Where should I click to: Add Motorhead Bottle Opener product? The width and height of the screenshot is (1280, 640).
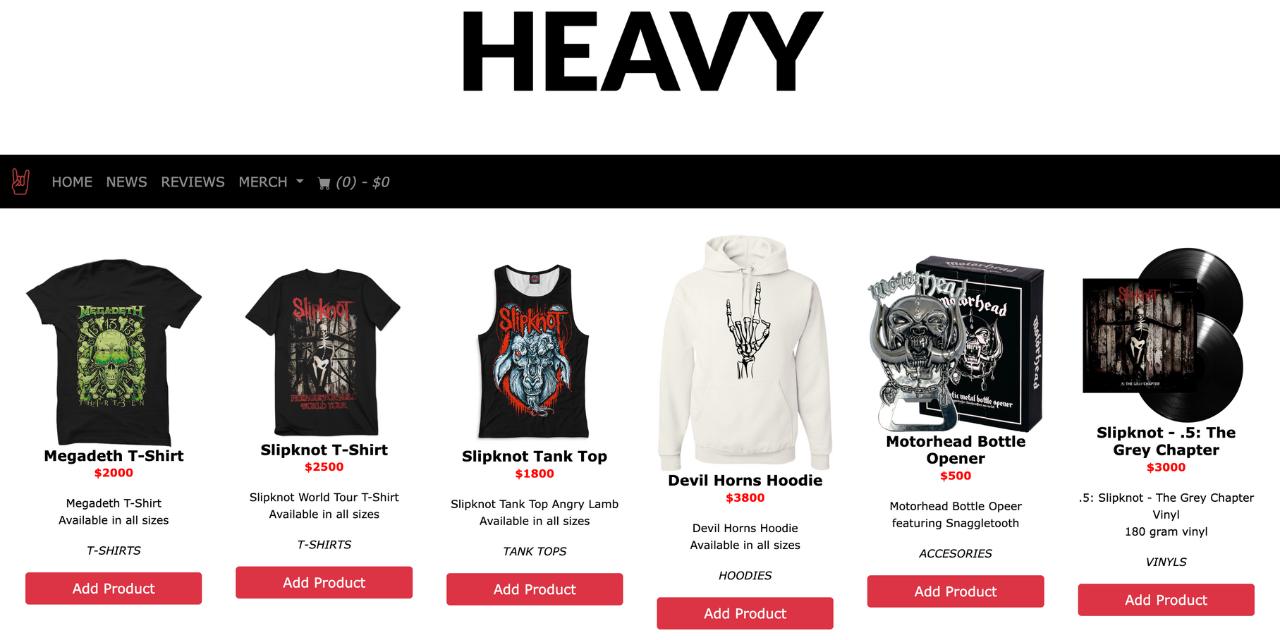(956, 592)
